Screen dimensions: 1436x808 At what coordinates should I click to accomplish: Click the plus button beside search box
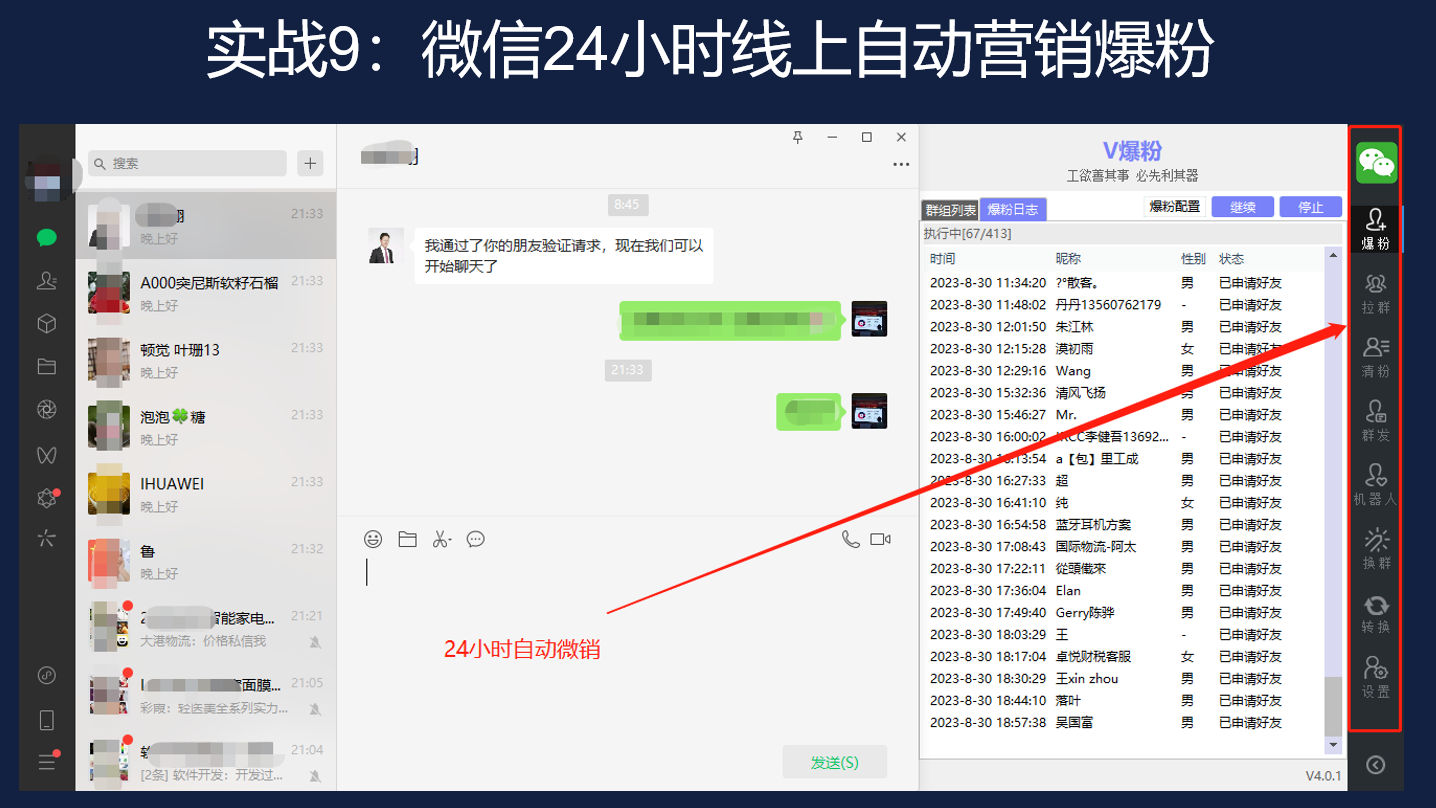(x=311, y=163)
